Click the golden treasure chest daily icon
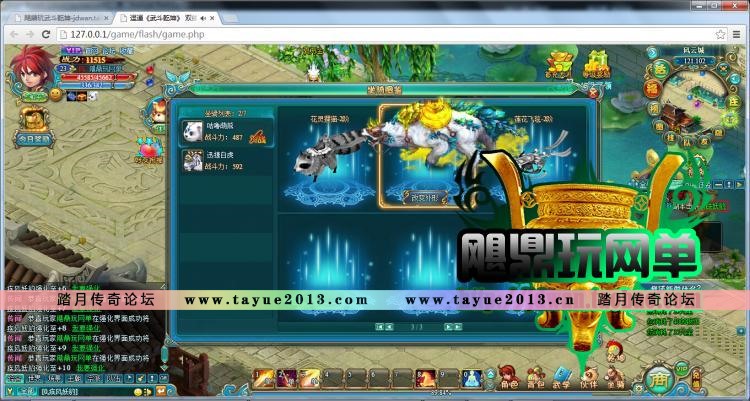Viewport: 750px width, 401px height. (x=34, y=118)
